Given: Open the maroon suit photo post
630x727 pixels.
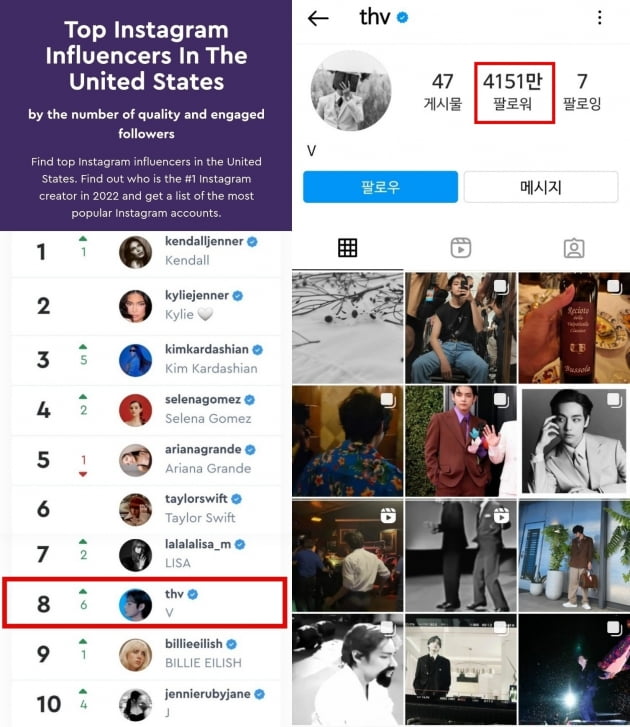Looking at the screenshot, I should (461, 441).
